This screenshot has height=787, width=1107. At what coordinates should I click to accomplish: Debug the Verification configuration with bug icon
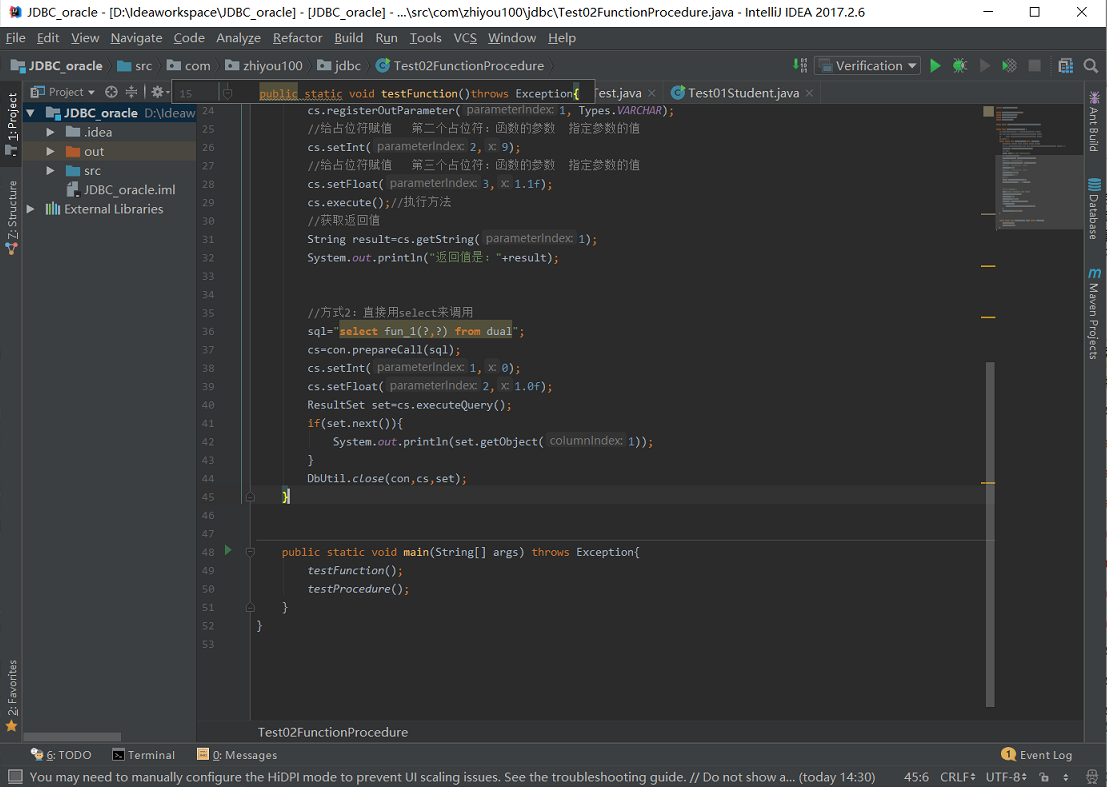[959, 66]
